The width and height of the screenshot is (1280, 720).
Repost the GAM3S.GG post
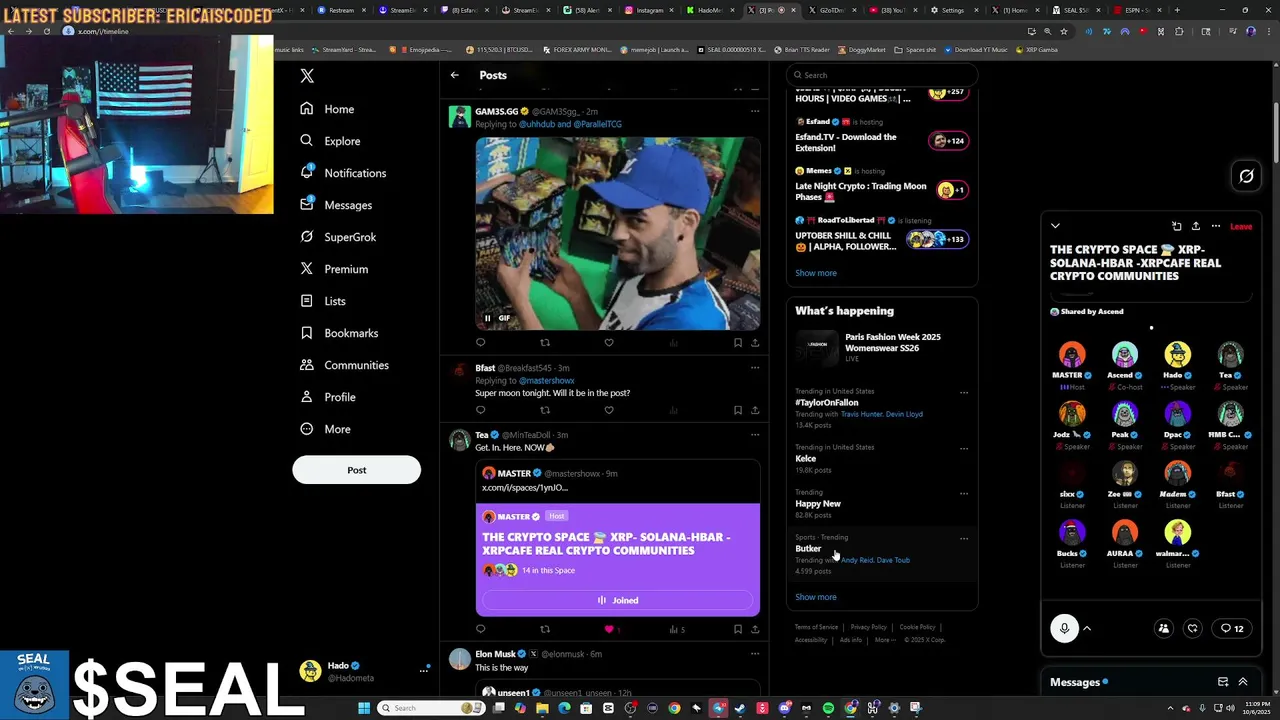coord(545,342)
